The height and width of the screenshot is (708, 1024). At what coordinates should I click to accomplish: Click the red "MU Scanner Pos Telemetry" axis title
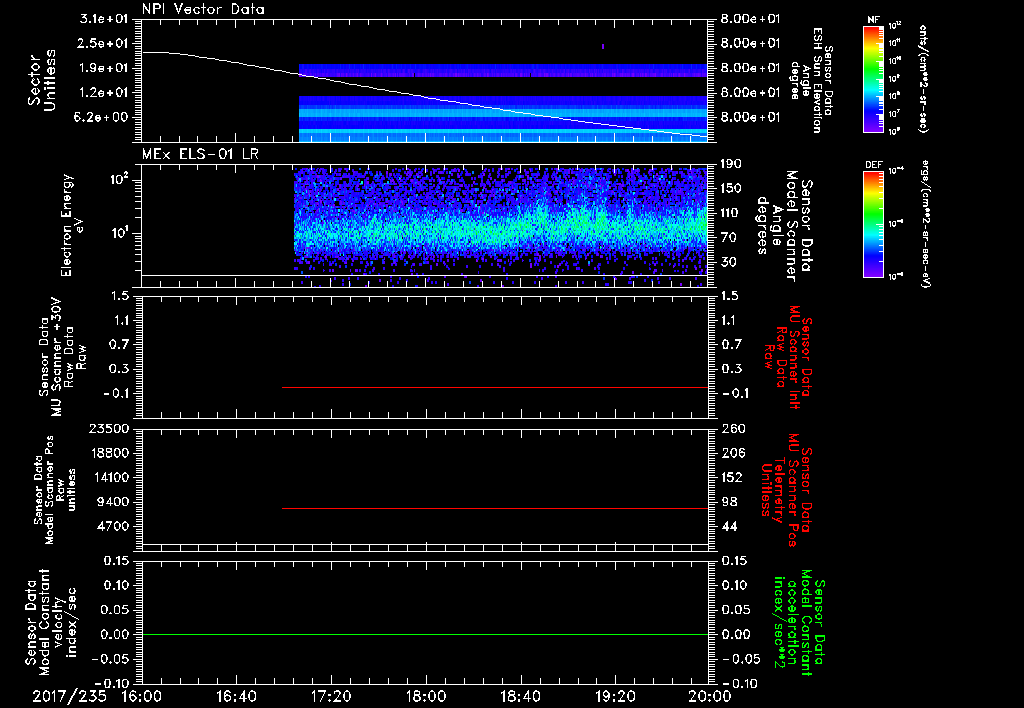click(787, 490)
